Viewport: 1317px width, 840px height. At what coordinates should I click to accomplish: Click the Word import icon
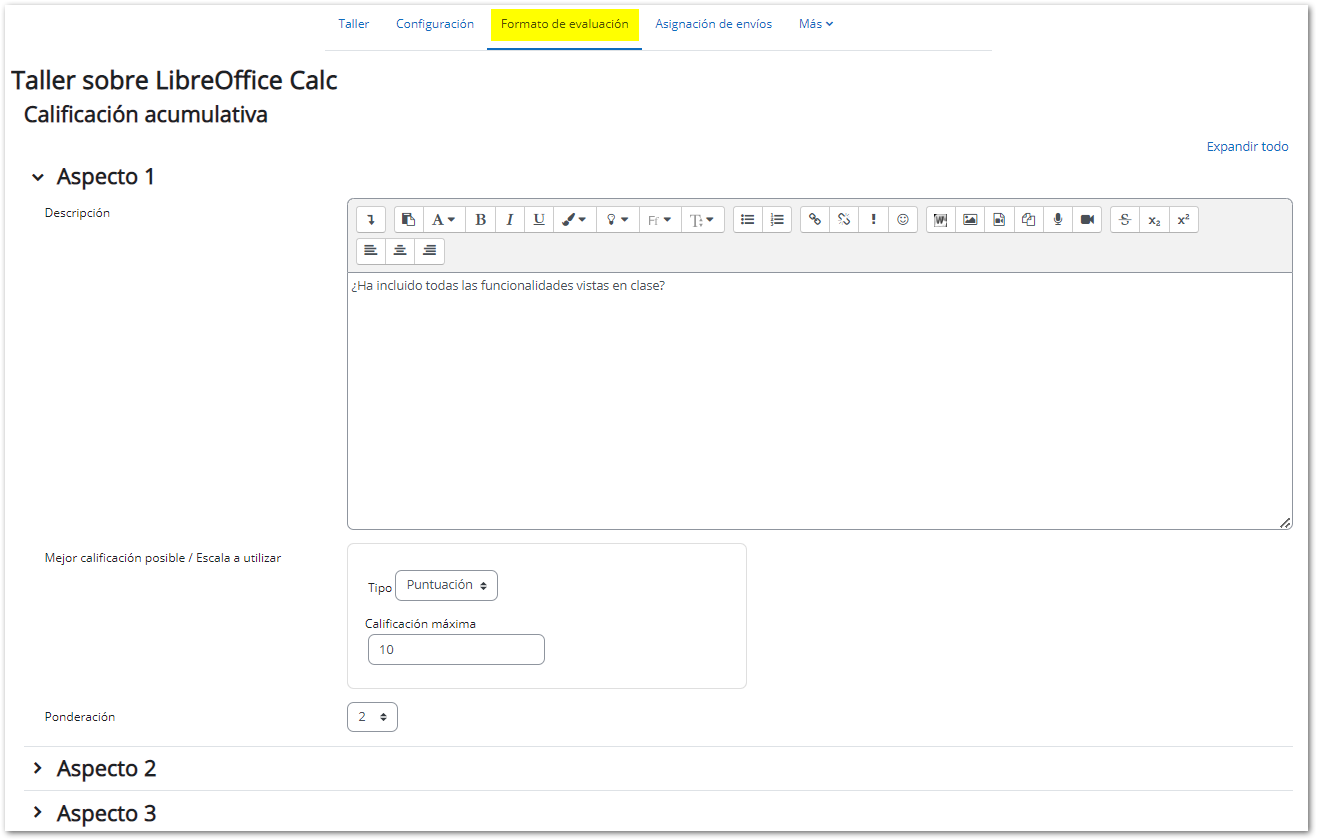[941, 220]
